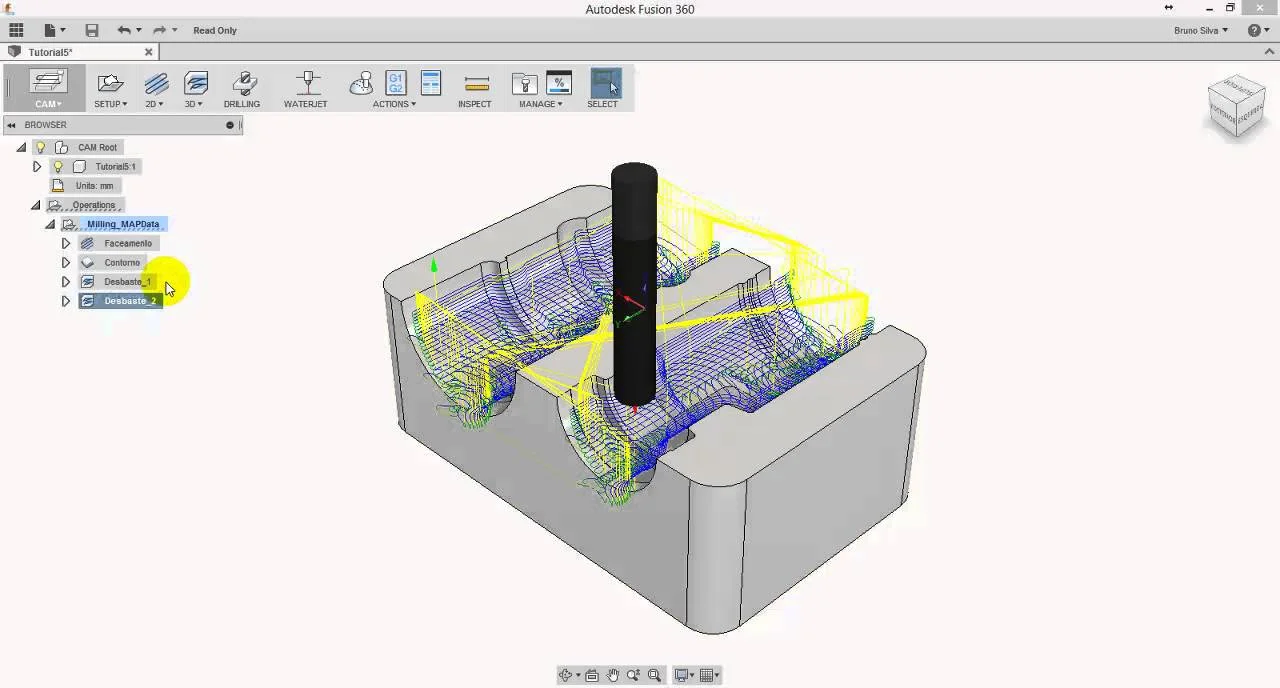Select the Waterjet cutting tool
1280x688 pixels.
click(x=306, y=84)
